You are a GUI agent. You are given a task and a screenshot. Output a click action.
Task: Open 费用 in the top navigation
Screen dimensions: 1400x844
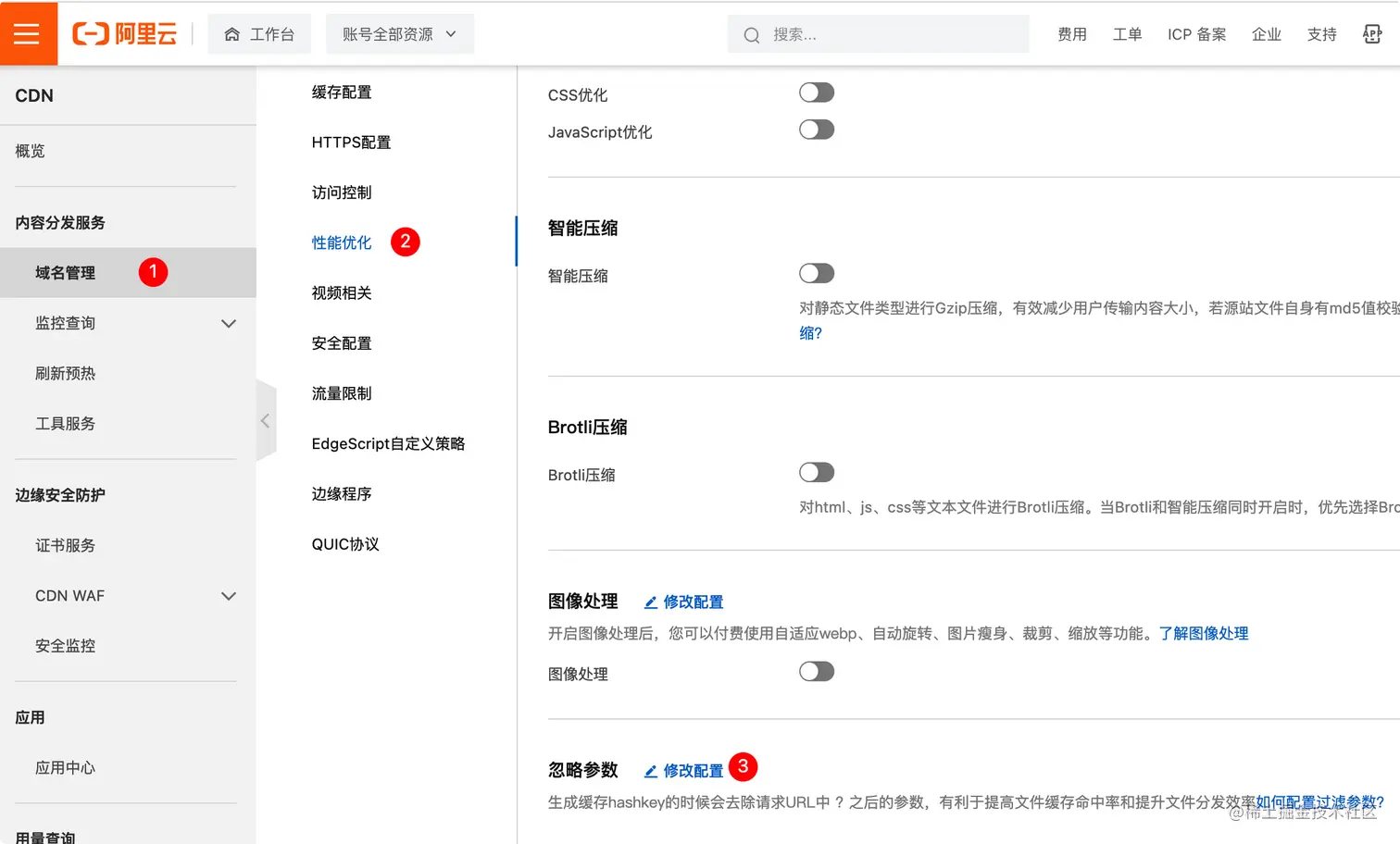tap(1072, 34)
